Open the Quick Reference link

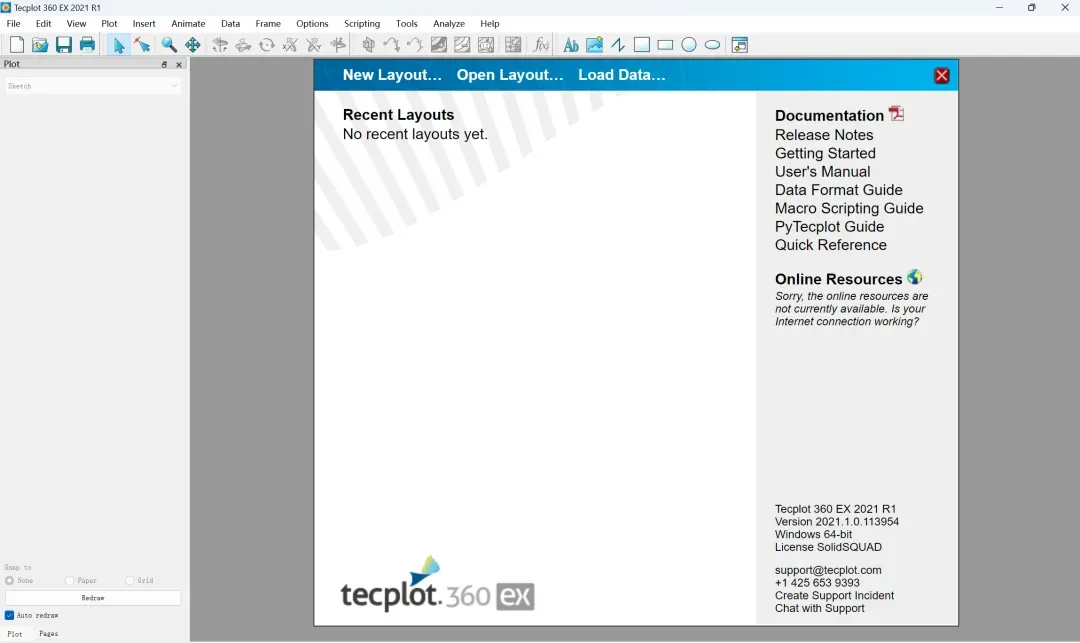(x=831, y=245)
